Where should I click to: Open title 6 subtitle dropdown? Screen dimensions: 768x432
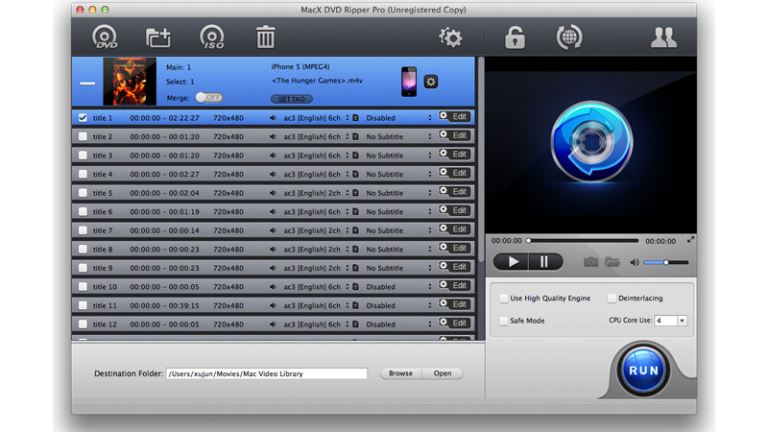(430, 212)
